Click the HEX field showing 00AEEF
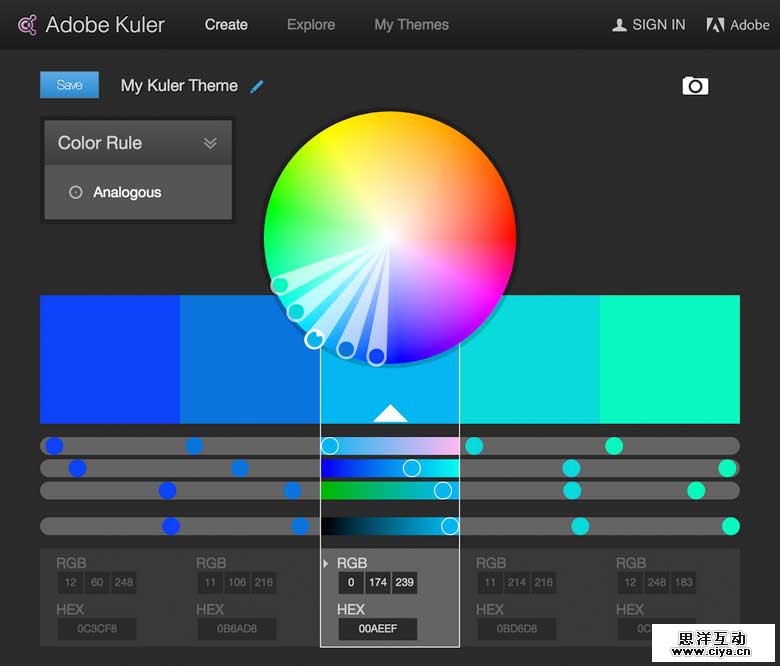Image resolution: width=780 pixels, height=667 pixels. coord(377,629)
